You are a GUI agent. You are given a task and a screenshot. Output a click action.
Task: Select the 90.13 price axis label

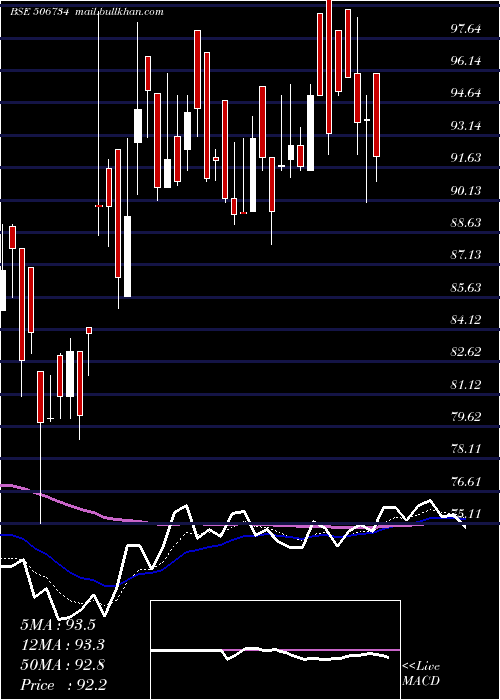tap(466, 191)
